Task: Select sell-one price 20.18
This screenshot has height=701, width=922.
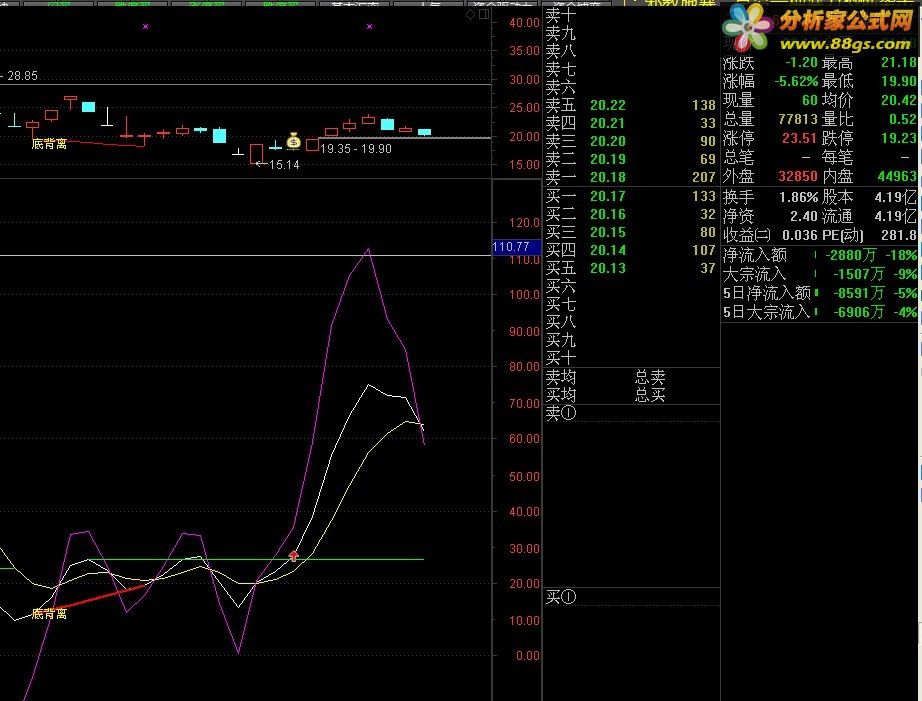Action: [608, 177]
